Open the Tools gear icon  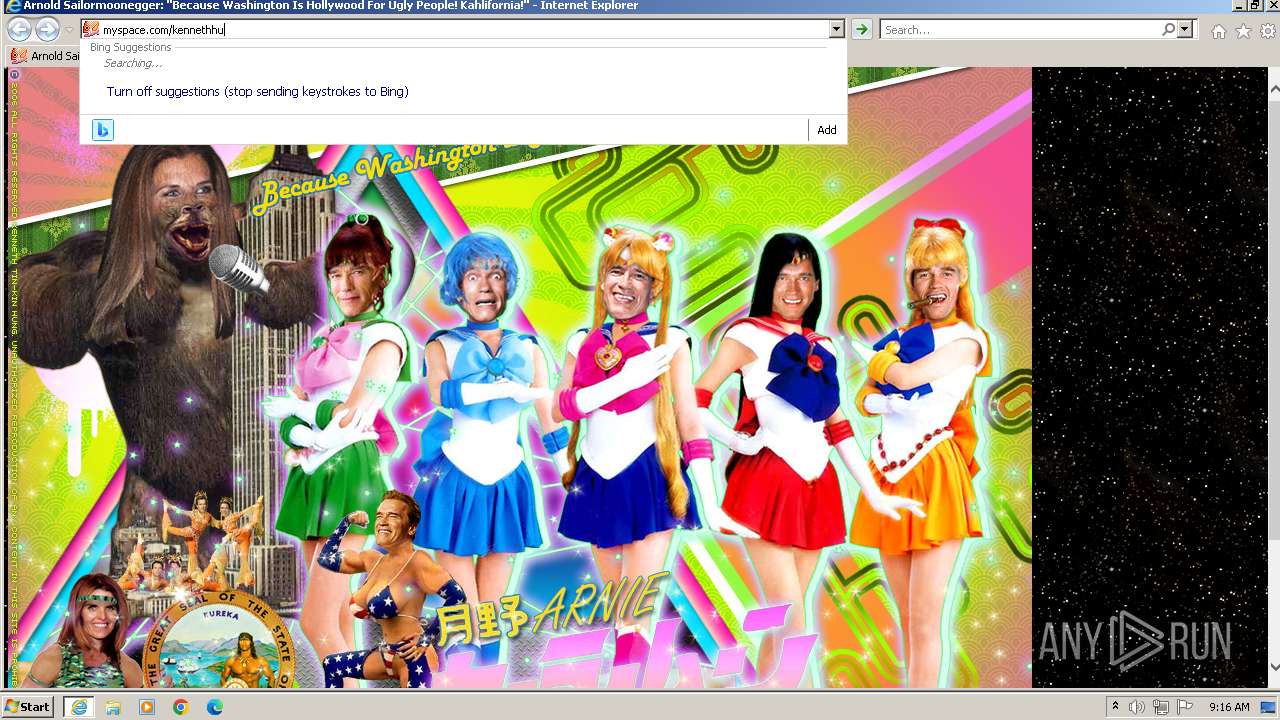pyautogui.click(x=1267, y=31)
